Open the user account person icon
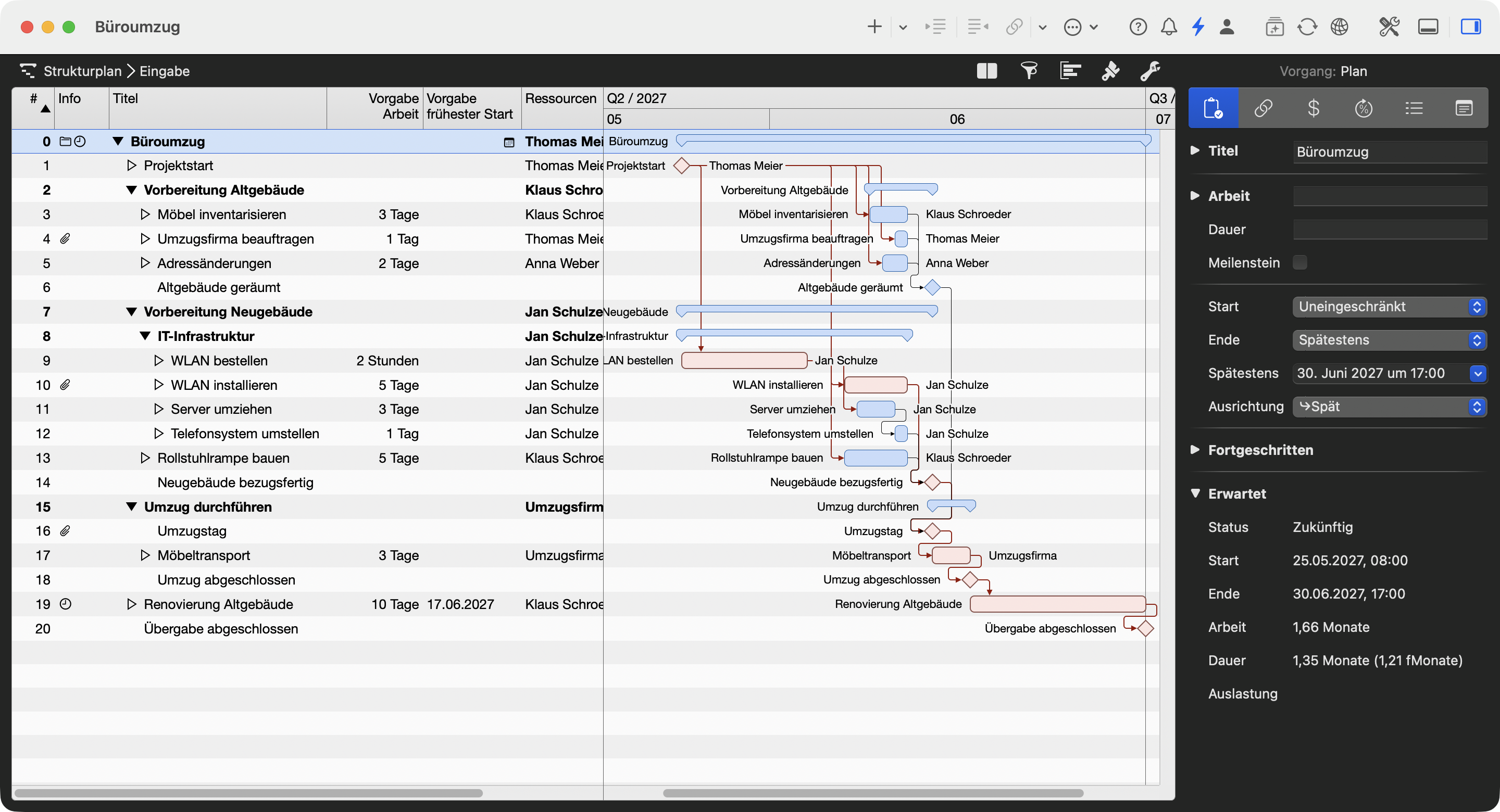 [1227, 27]
